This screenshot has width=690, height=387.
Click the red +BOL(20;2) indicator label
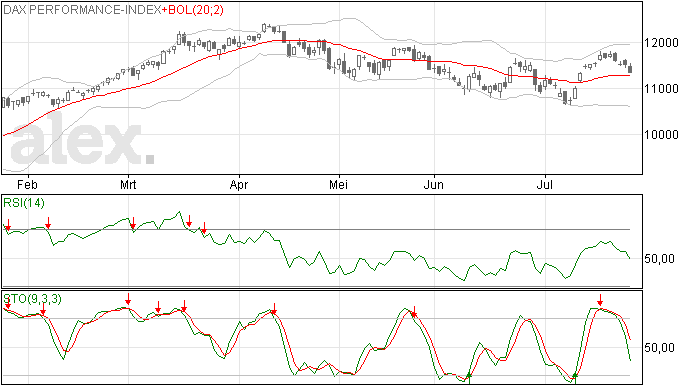193,9
